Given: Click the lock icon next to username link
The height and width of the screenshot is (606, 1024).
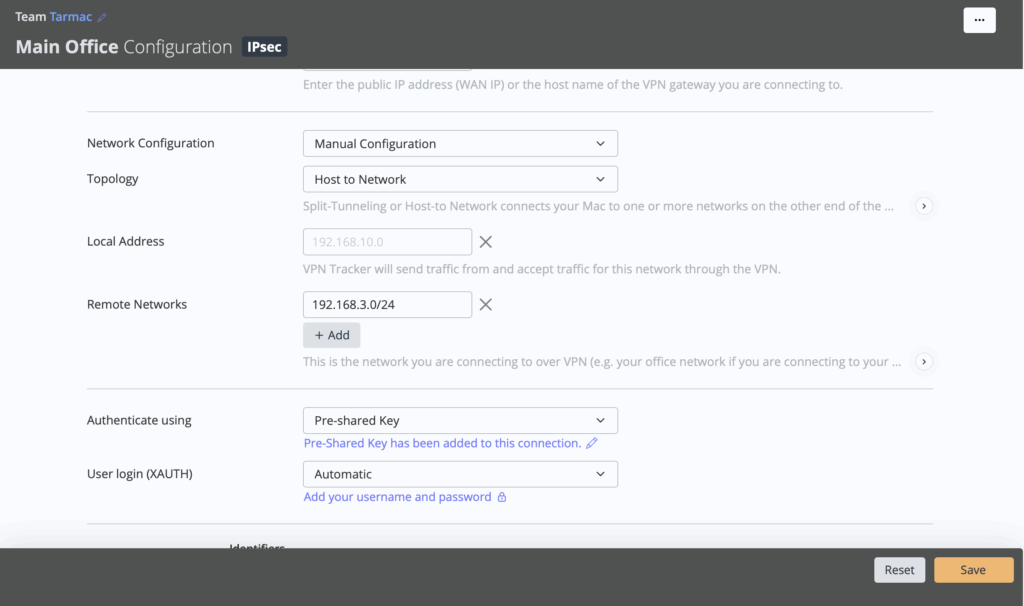Looking at the screenshot, I should click(x=502, y=497).
